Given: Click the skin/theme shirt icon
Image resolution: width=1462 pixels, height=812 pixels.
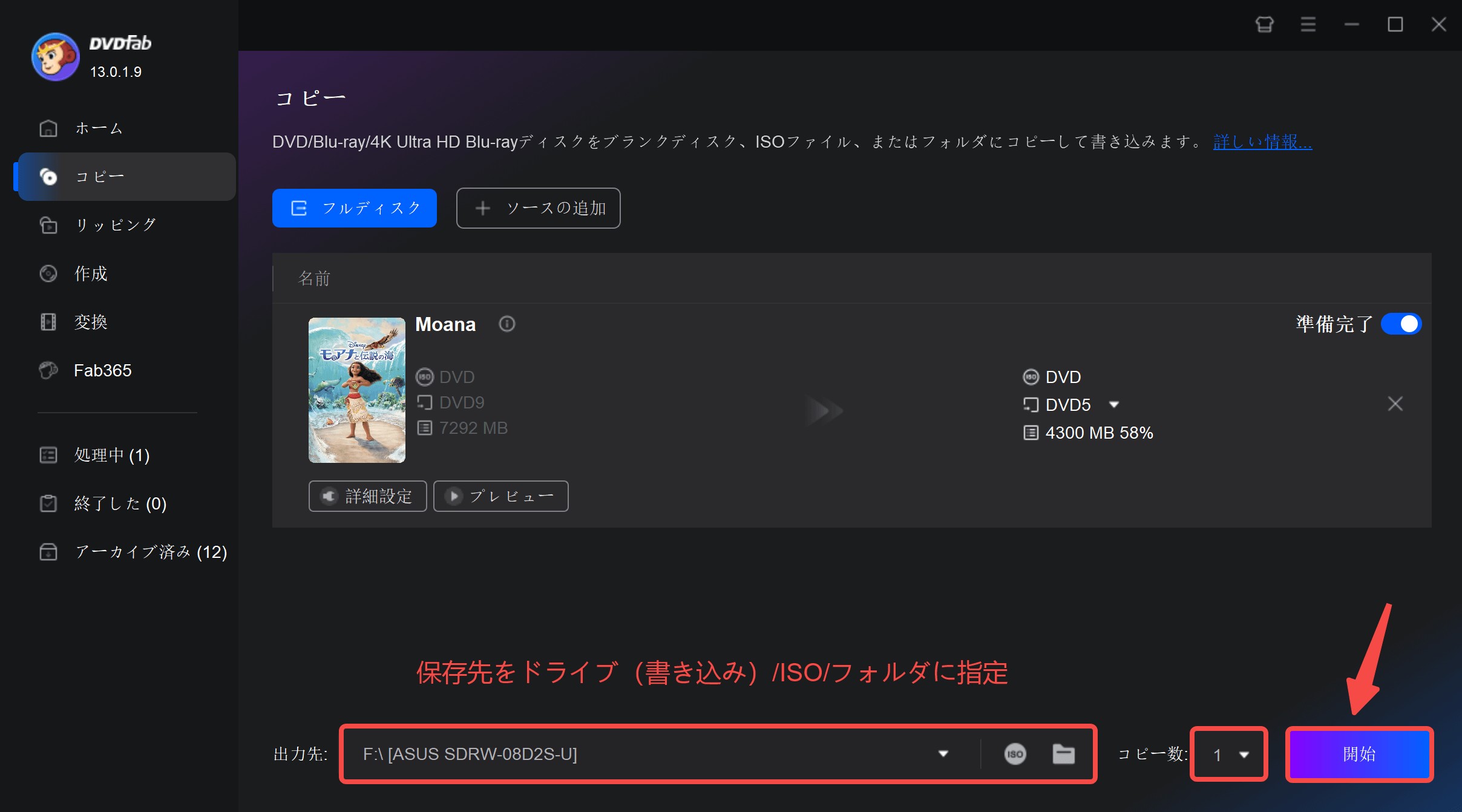Looking at the screenshot, I should coord(1264,25).
